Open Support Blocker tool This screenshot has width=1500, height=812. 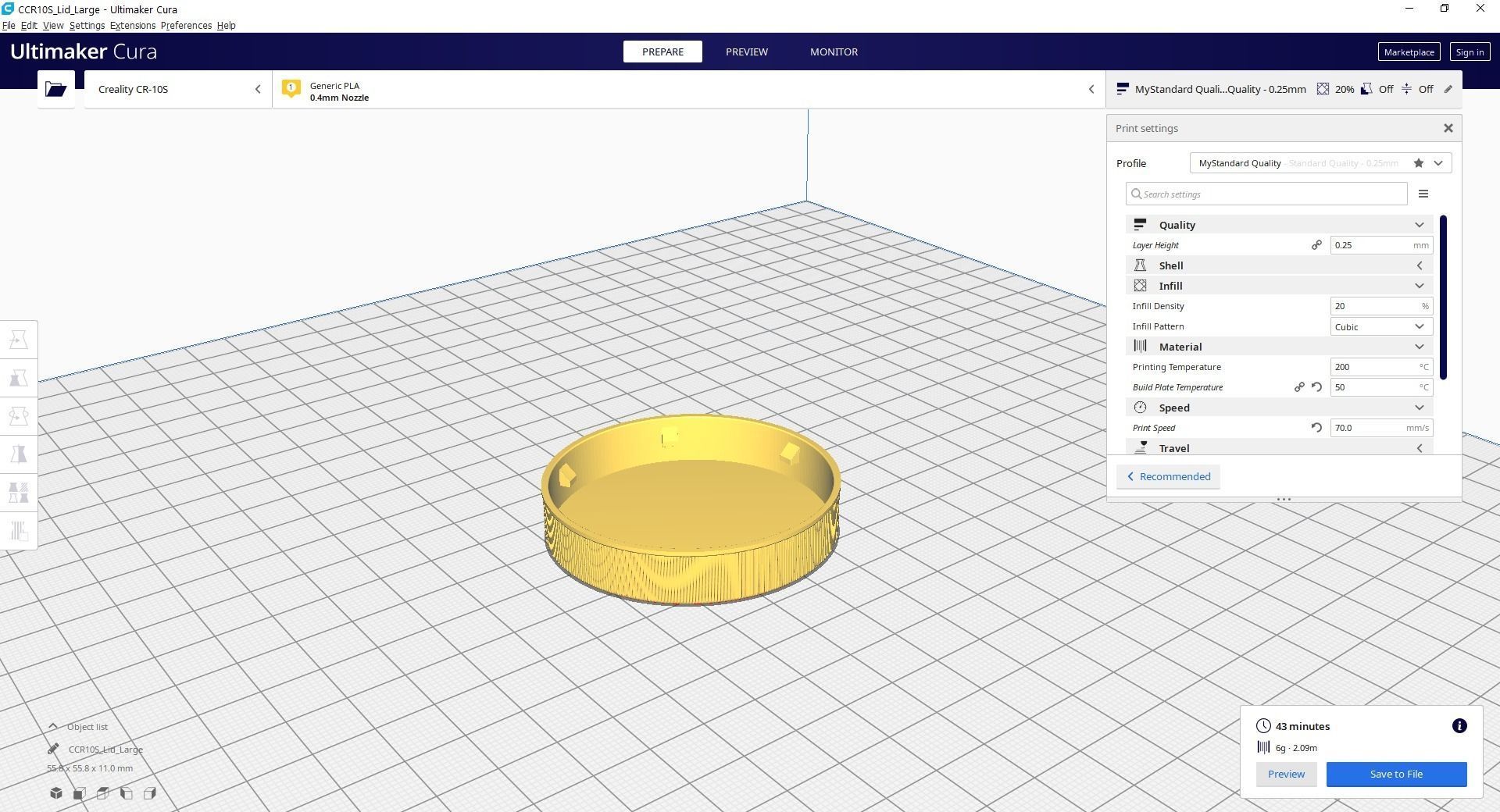19,531
